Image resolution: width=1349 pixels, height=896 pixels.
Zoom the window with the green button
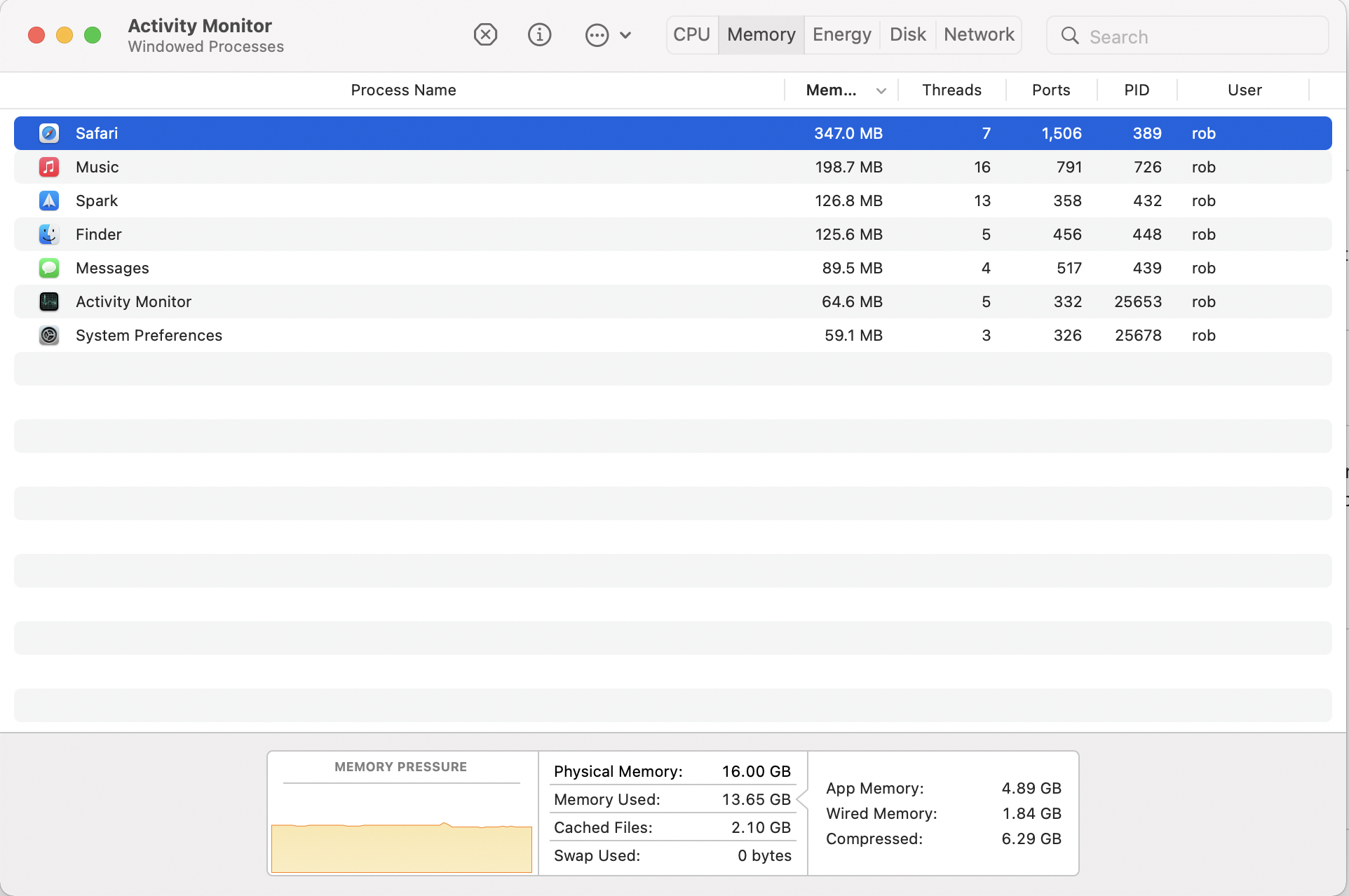pos(93,35)
